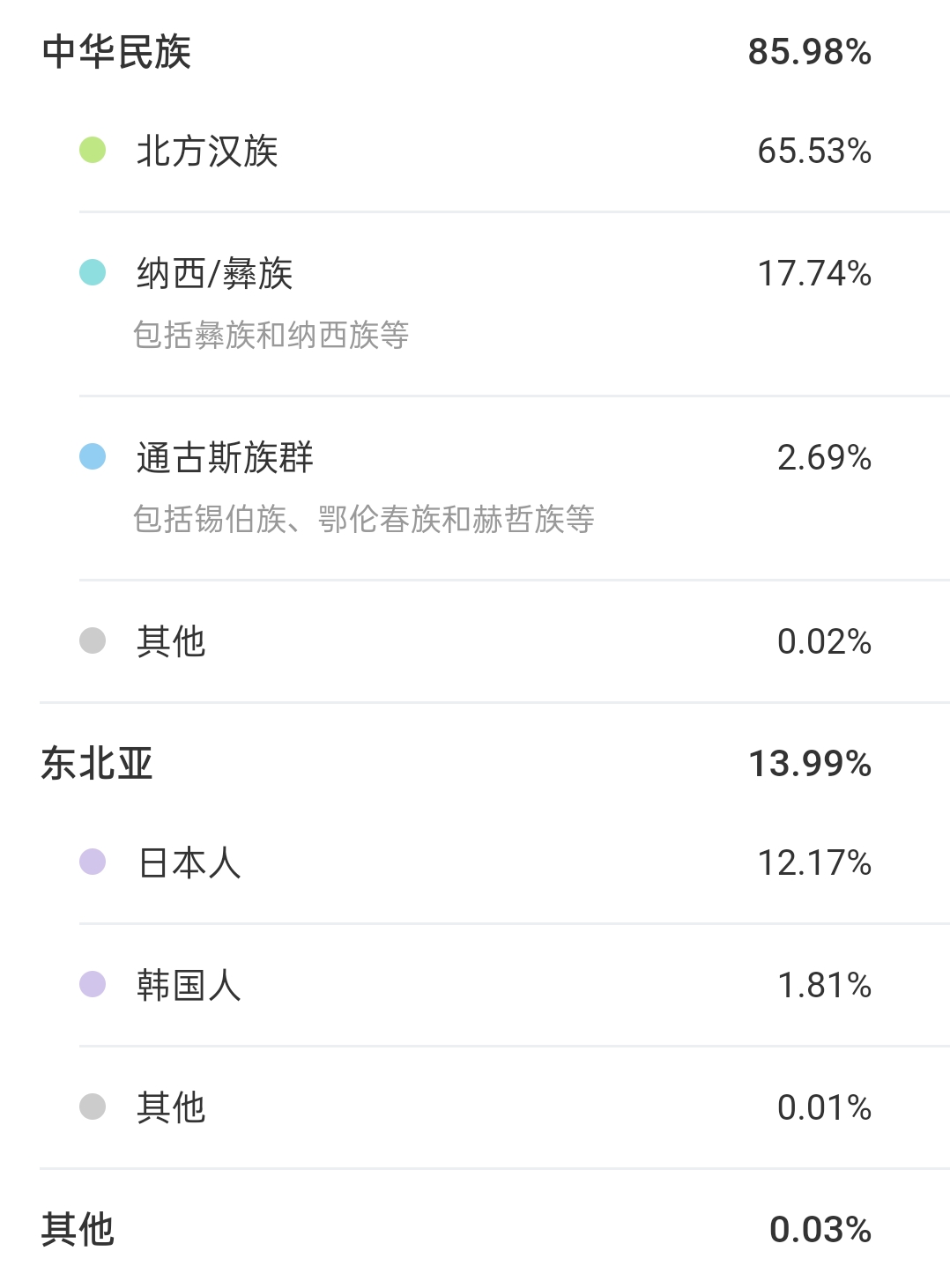Tap the gray dot beside 其他 under 东北亚

[93, 1107]
